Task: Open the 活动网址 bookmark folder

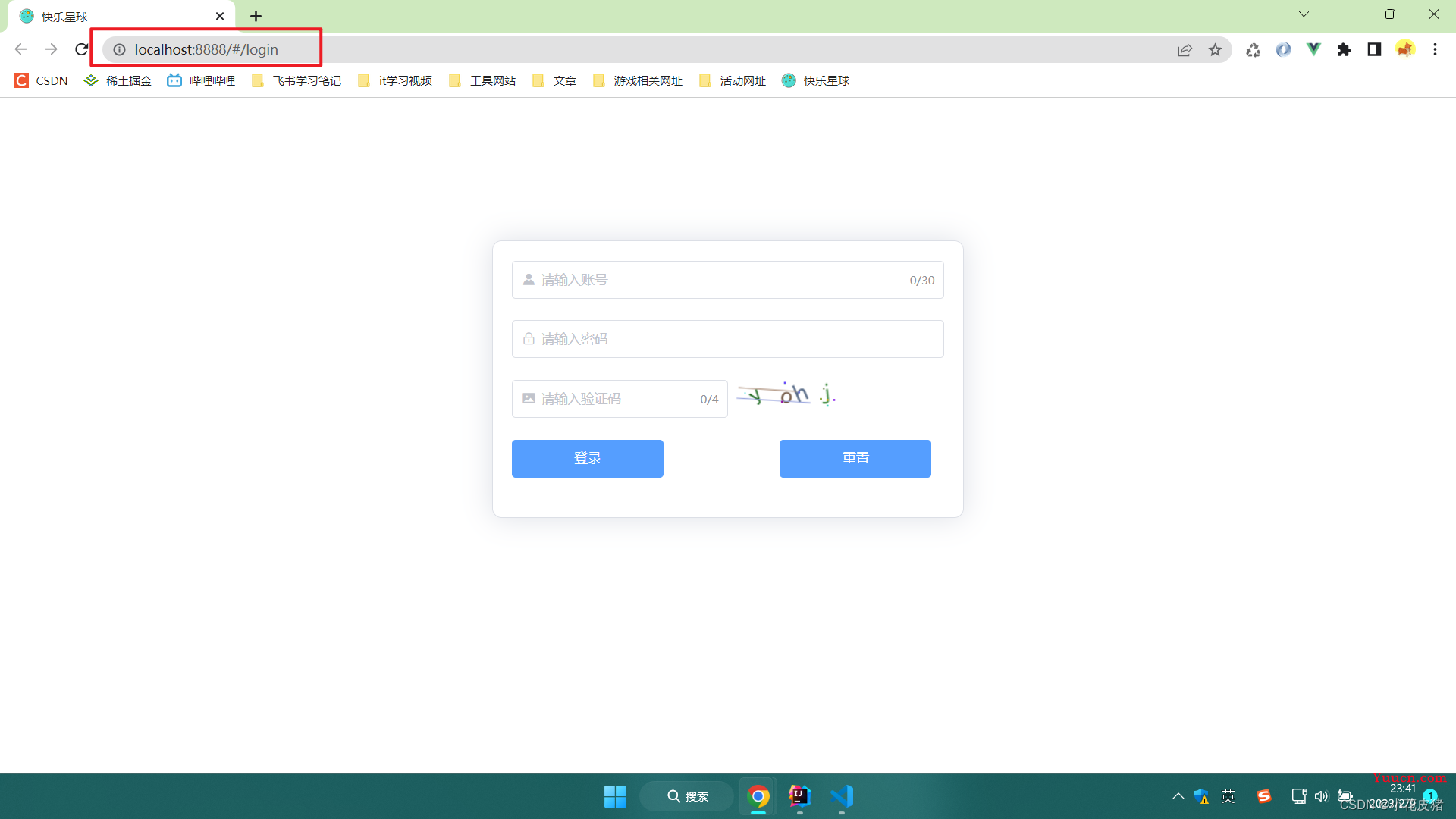Action: click(733, 80)
